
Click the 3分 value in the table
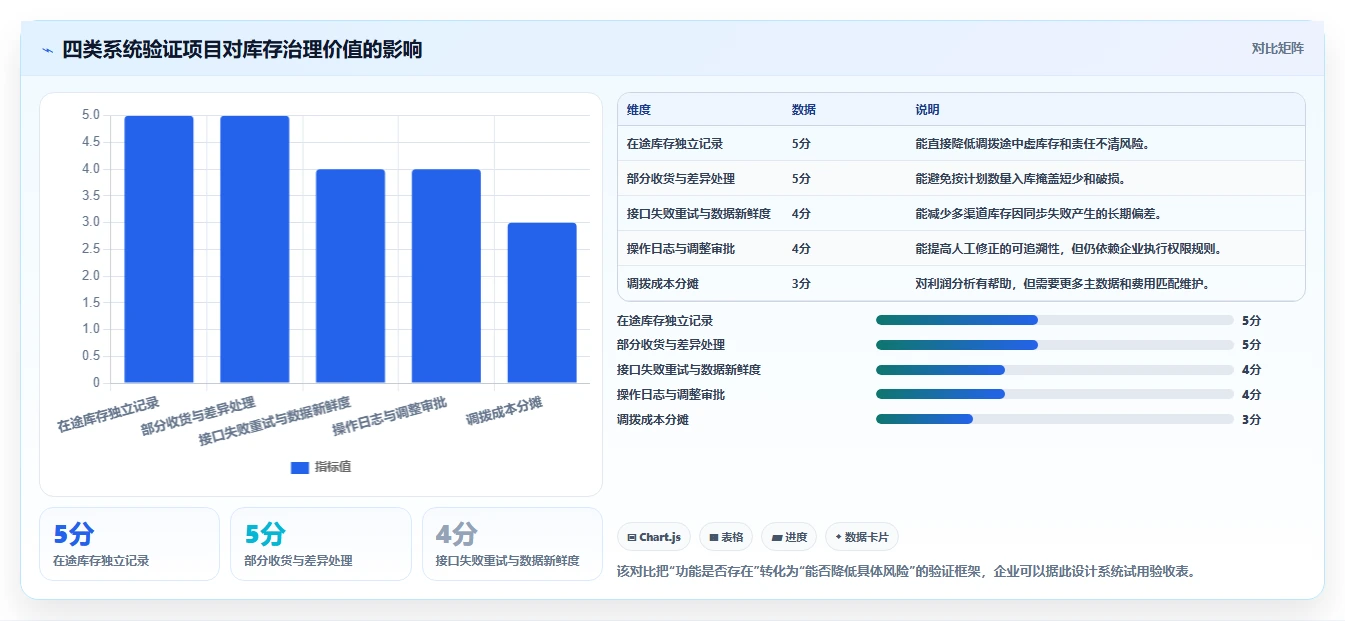point(801,284)
